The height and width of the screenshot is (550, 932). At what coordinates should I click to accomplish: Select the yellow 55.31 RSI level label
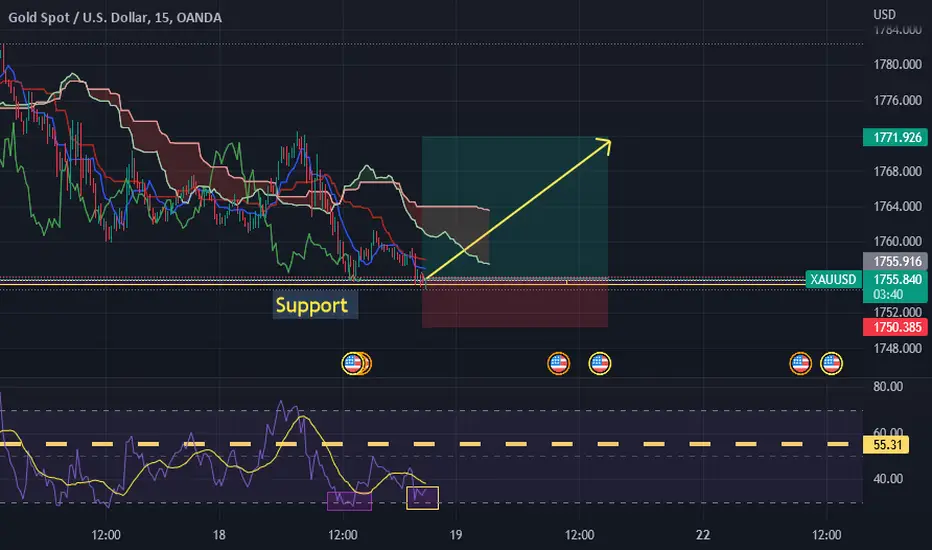tap(886, 445)
